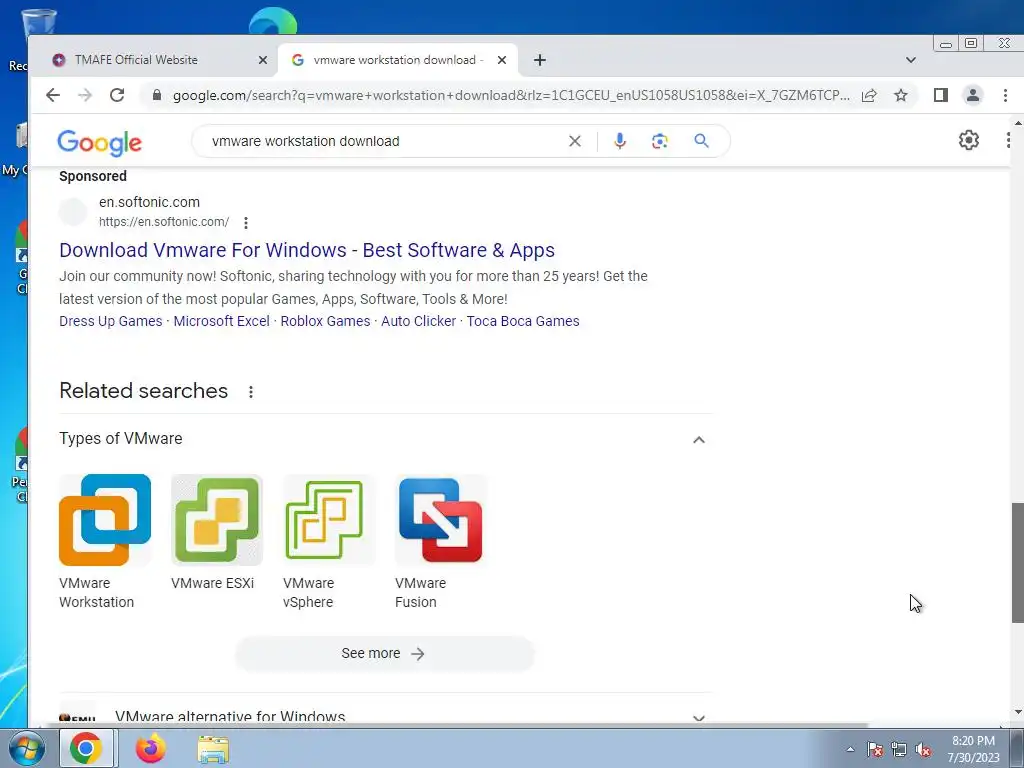1024x768 pixels.
Task: Close the TMAFE Official Website tab
Action: (263, 60)
